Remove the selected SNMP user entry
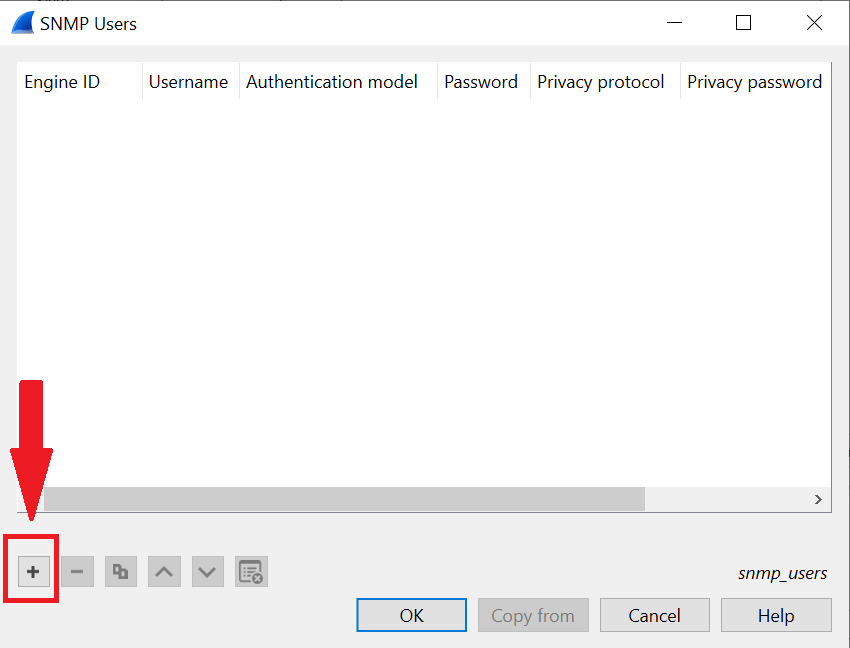Screen dimensions: 850x648 point(76,571)
